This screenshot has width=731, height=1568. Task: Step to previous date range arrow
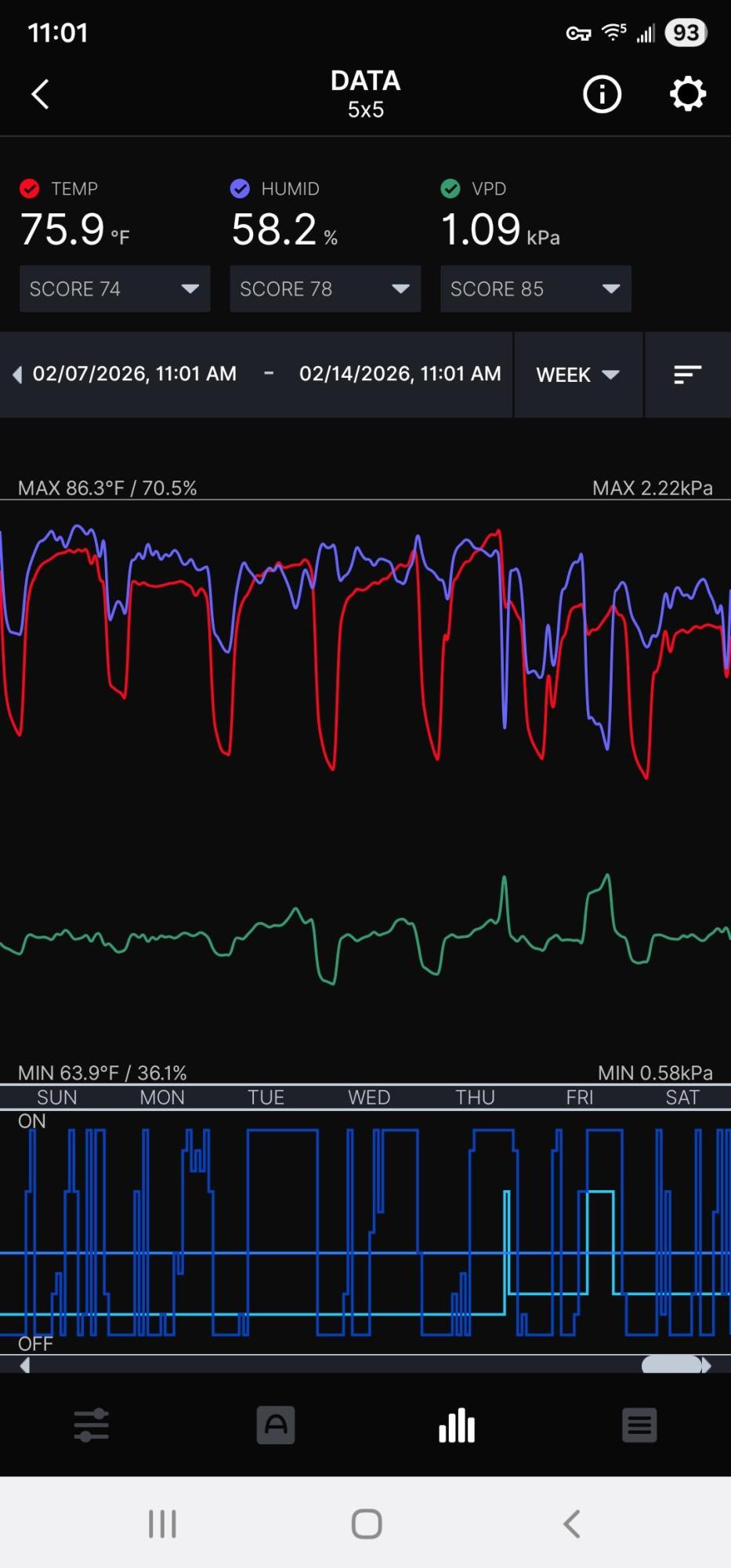click(x=17, y=375)
